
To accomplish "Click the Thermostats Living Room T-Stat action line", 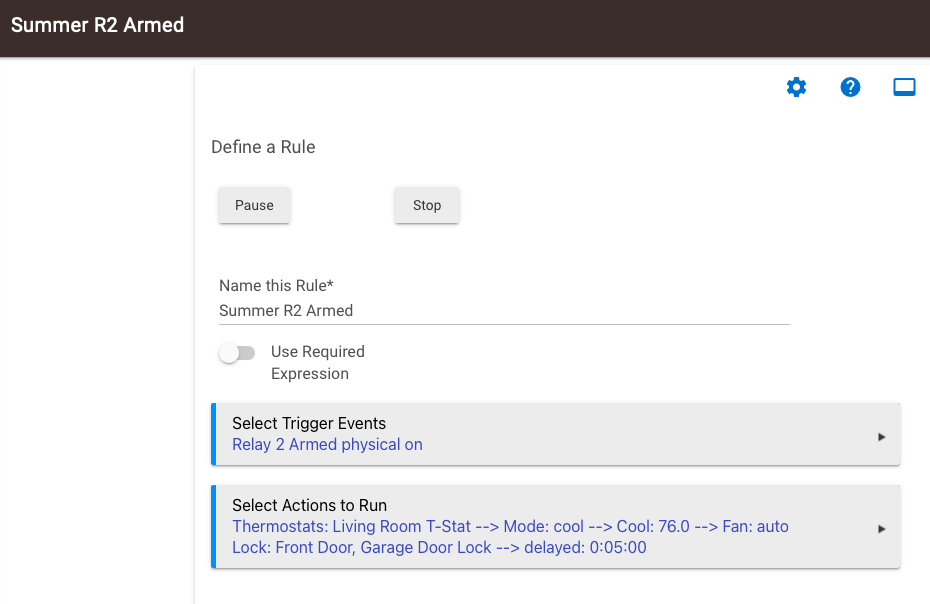I will click(510, 526).
